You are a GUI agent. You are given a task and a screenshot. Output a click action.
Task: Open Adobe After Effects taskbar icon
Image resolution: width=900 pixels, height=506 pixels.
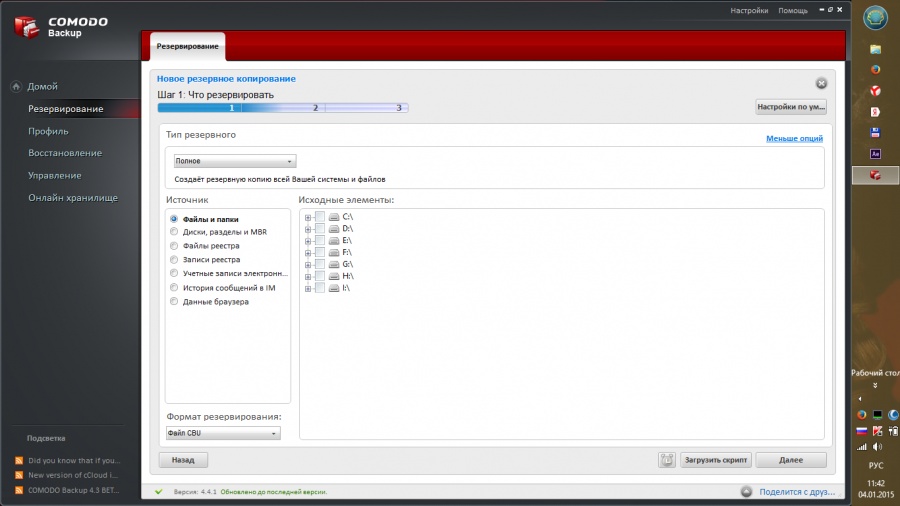coord(875,154)
